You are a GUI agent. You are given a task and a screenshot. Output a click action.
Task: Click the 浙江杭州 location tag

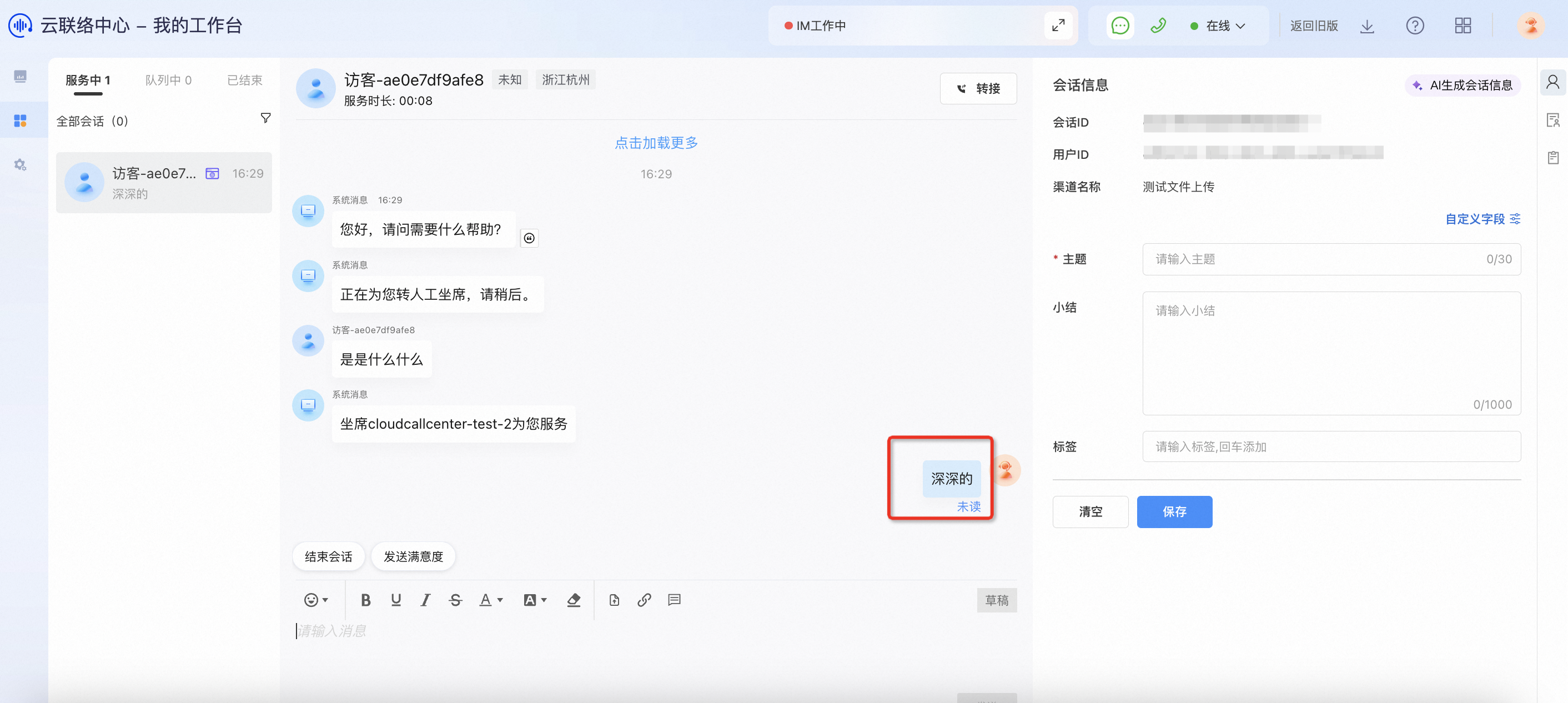(565, 80)
